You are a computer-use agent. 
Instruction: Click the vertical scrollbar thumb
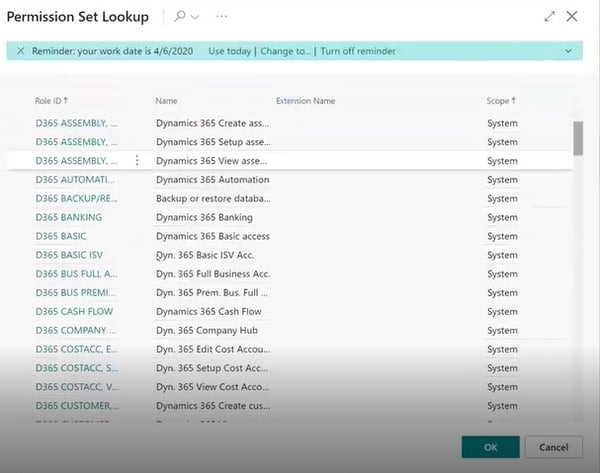pos(578,138)
